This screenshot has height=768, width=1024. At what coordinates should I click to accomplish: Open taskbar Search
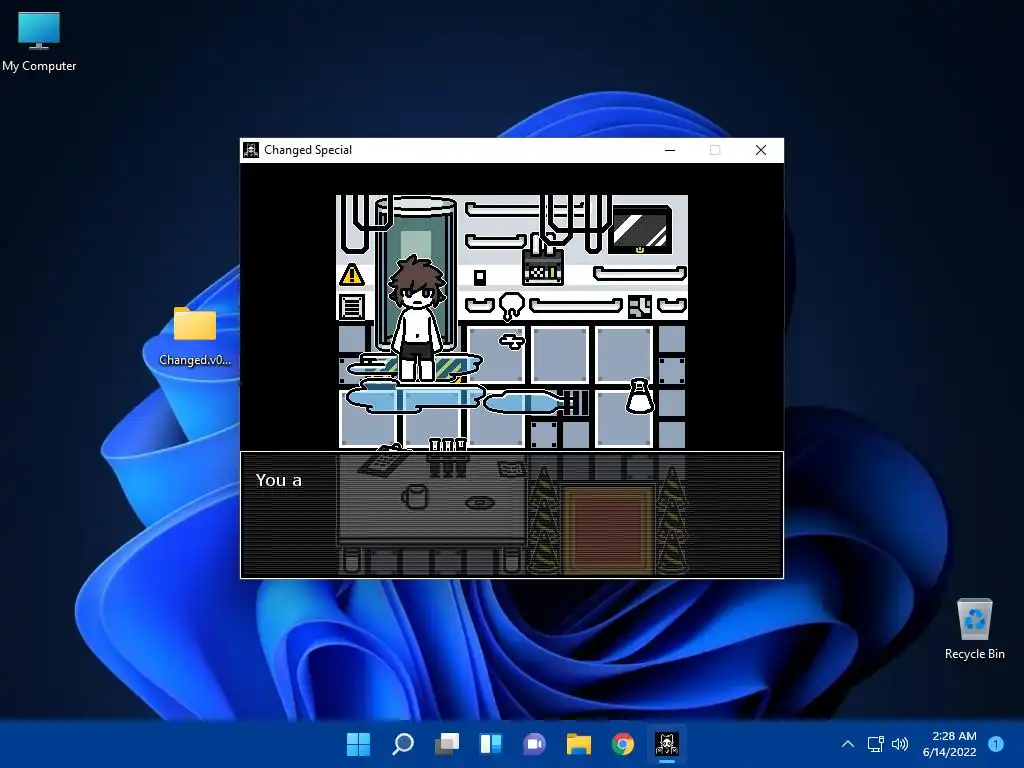click(402, 744)
